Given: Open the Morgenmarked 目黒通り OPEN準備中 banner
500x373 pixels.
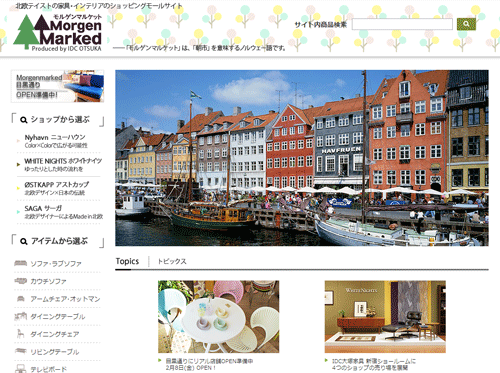Looking at the screenshot, I should (57, 86).
